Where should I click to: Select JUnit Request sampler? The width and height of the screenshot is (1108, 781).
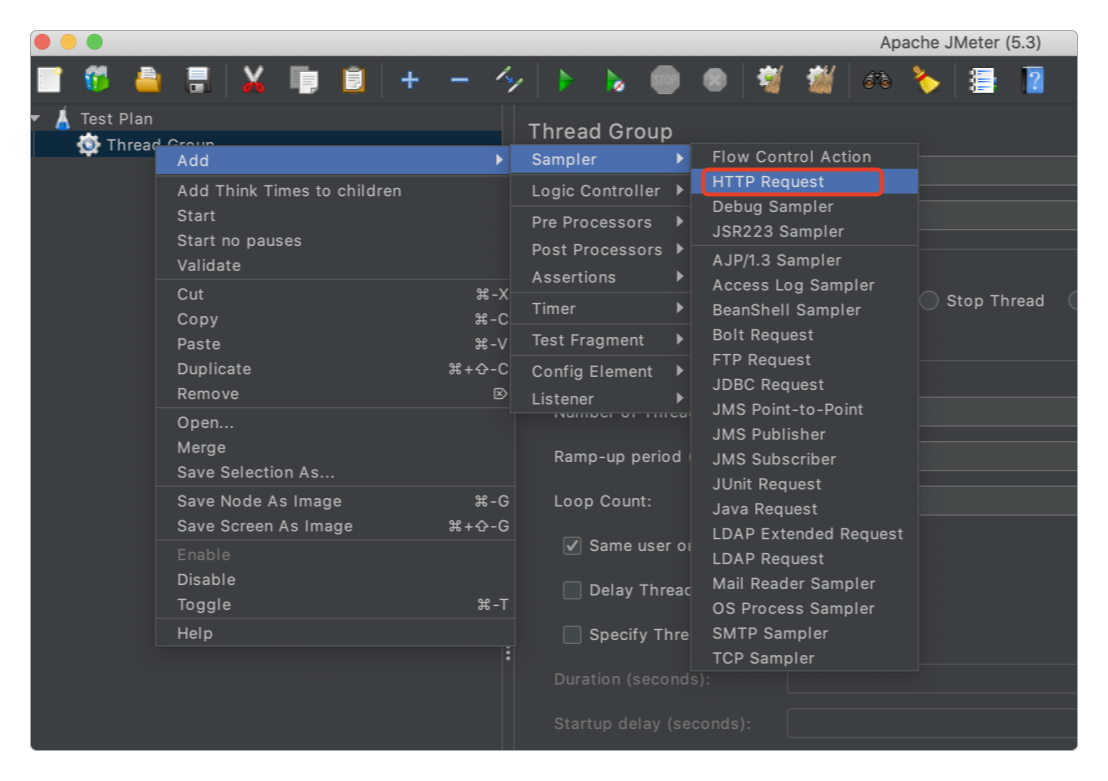pyautogui.click(x=805, y=484)
